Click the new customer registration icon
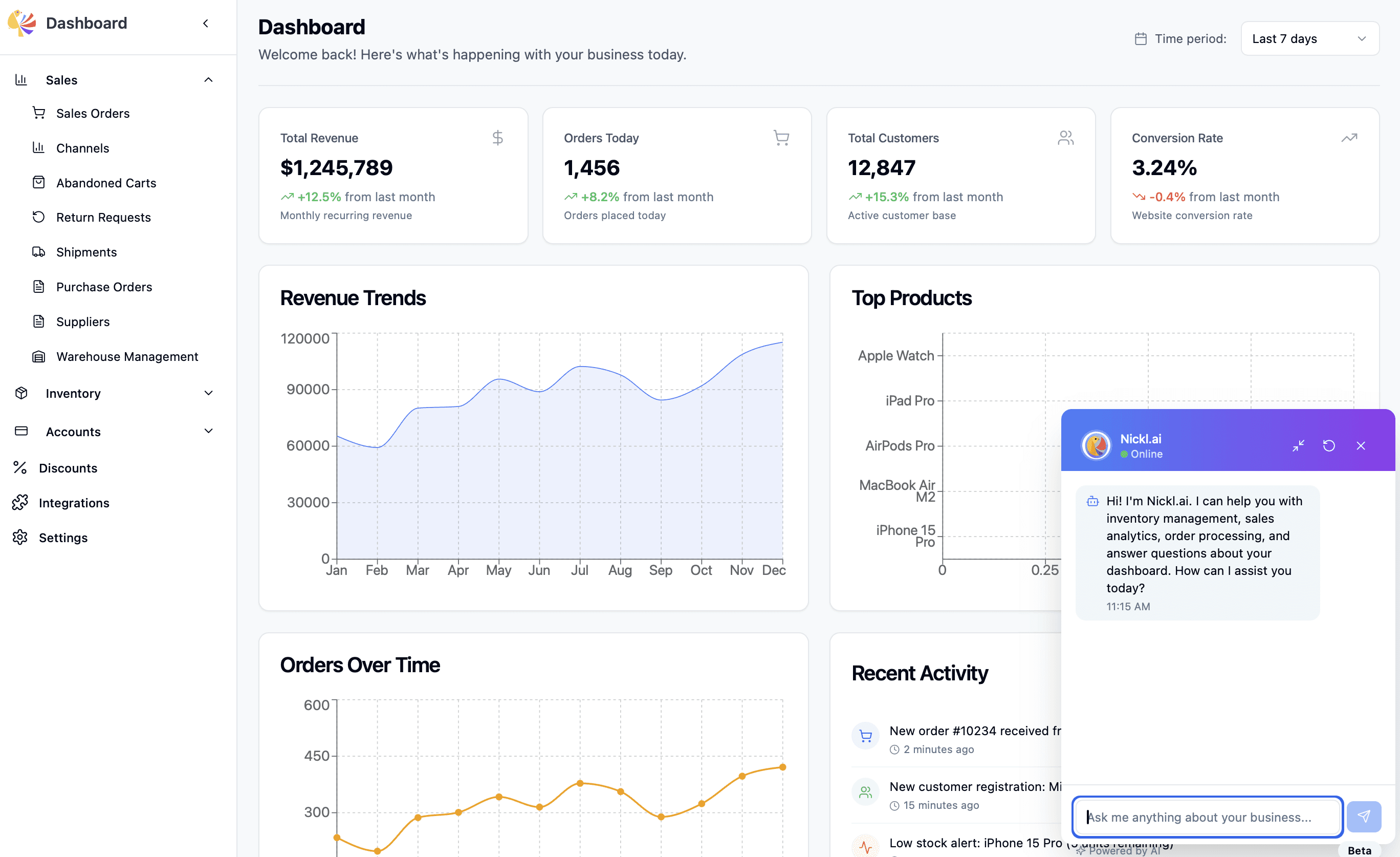 [x=865, y=791]
